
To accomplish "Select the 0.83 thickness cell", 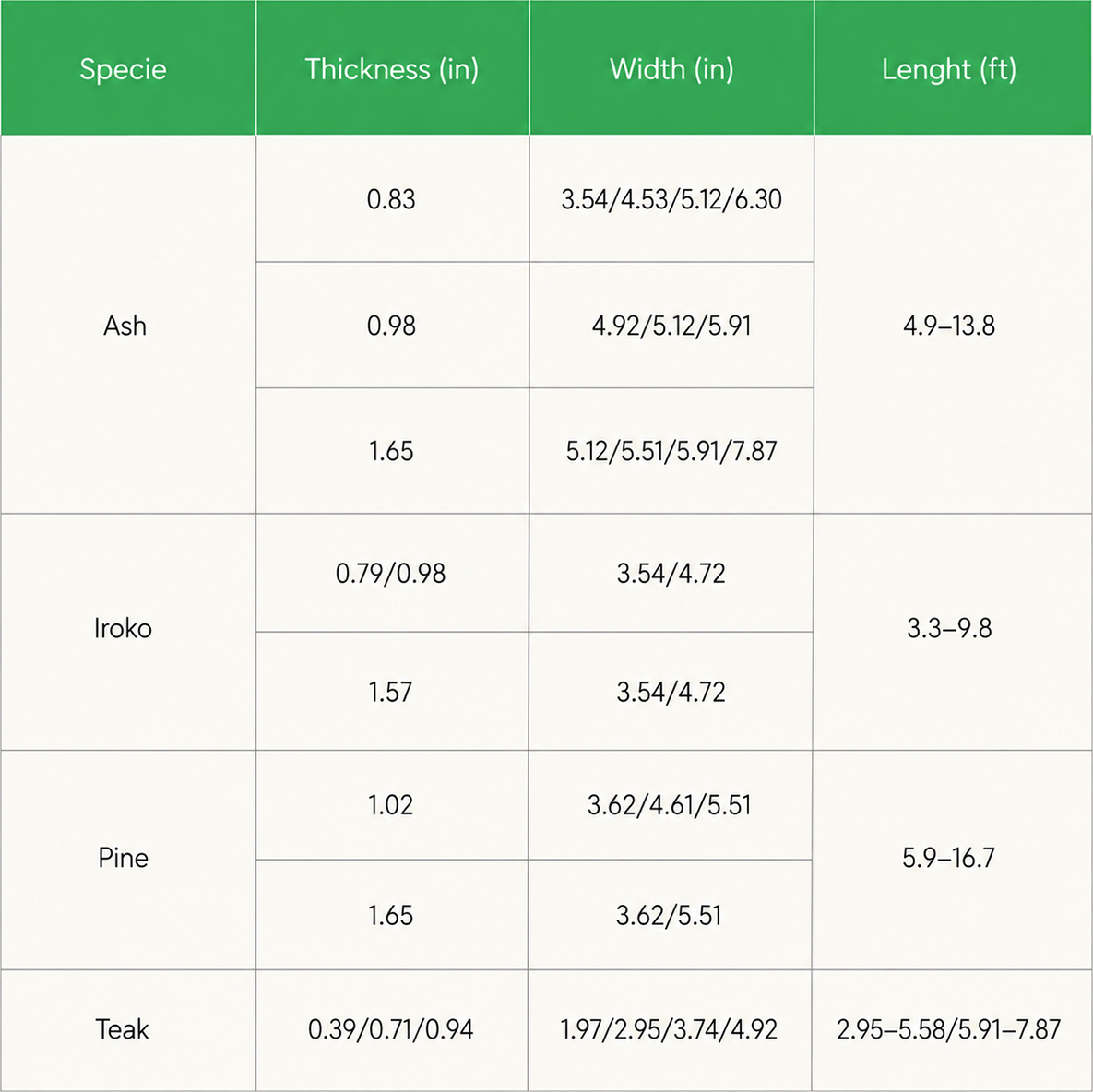I will [x=392, y=198].
